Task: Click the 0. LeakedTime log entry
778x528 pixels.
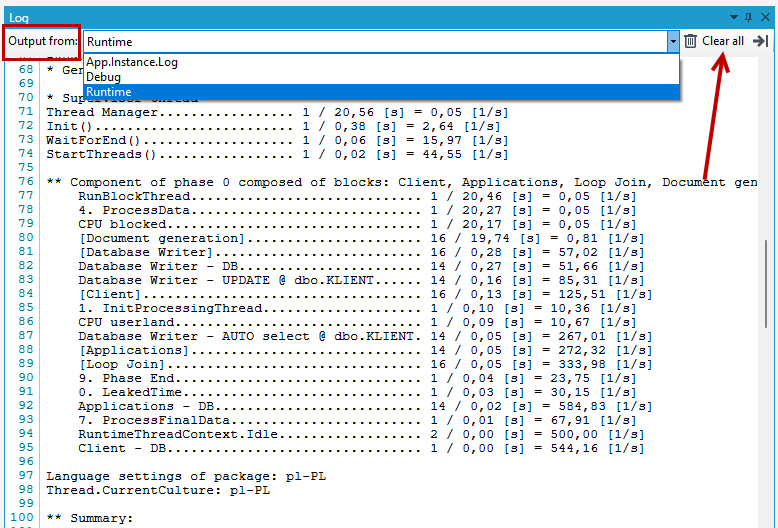Action: 357,392
